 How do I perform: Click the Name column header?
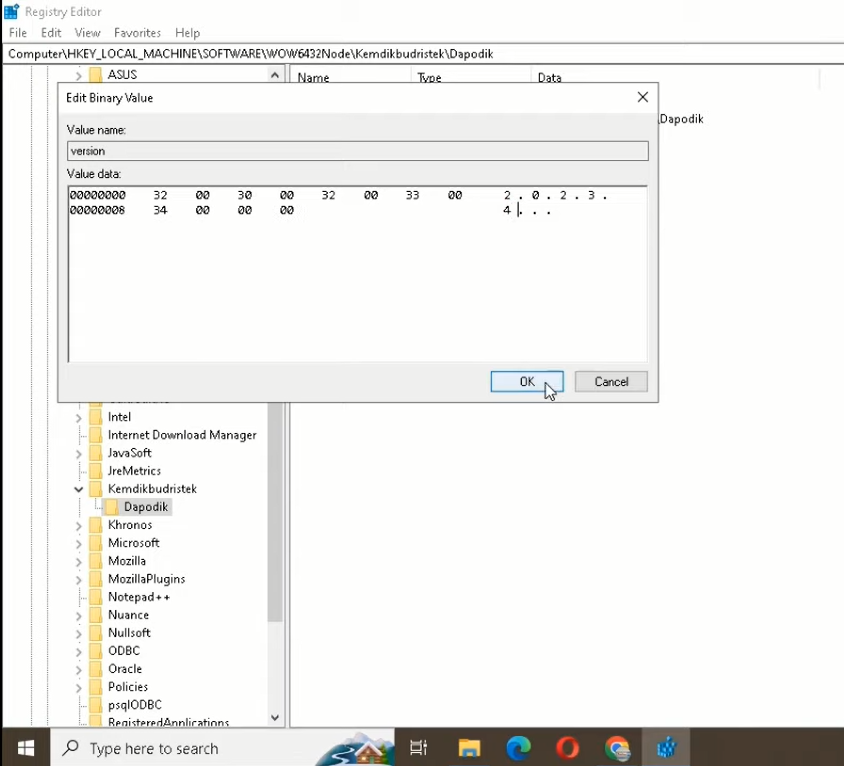(350, 78)
